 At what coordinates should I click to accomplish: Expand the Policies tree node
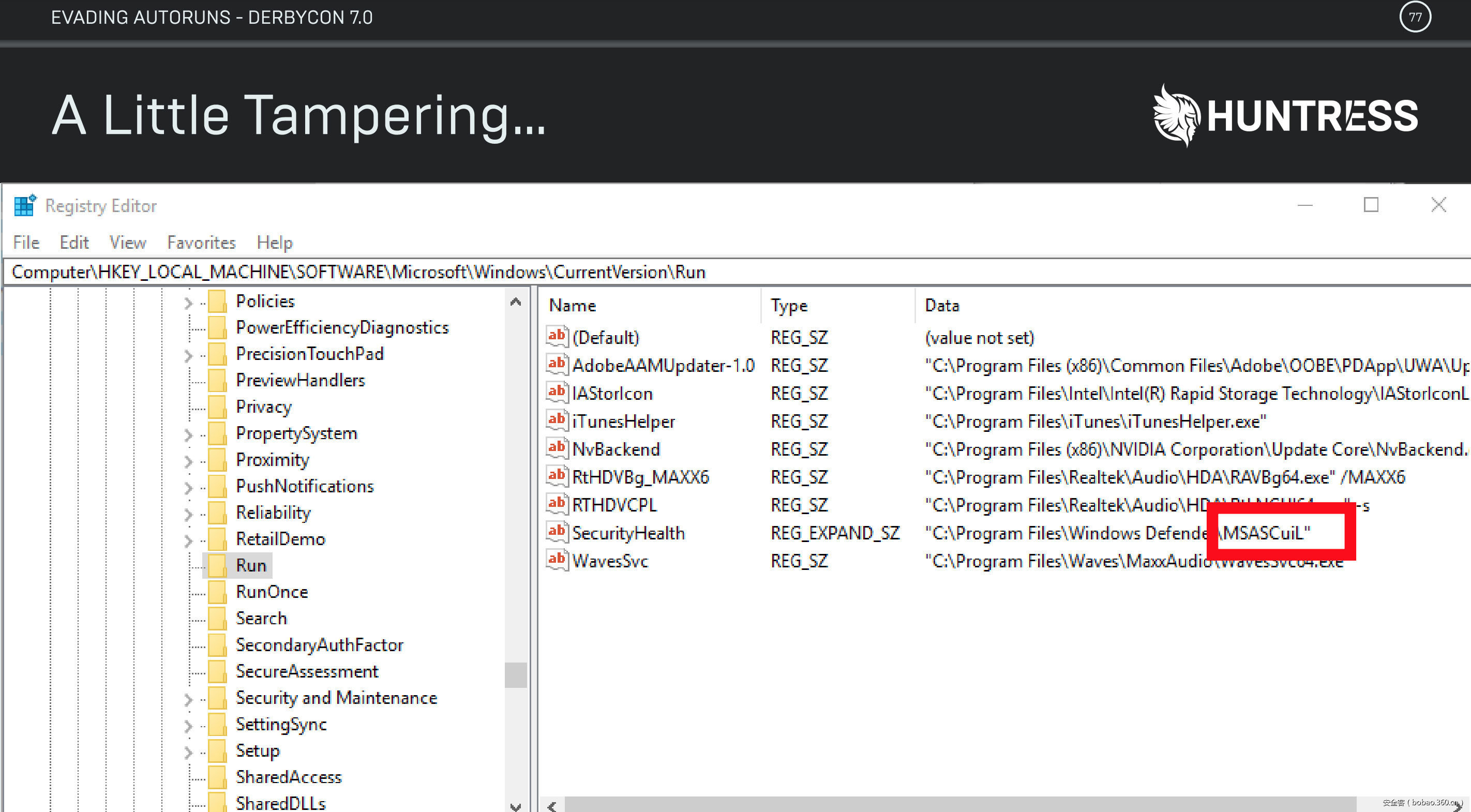click(188, 302)
